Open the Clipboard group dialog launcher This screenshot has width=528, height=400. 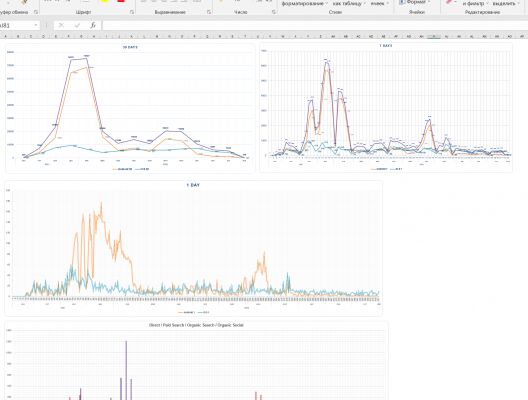click(x=36, y=12)
